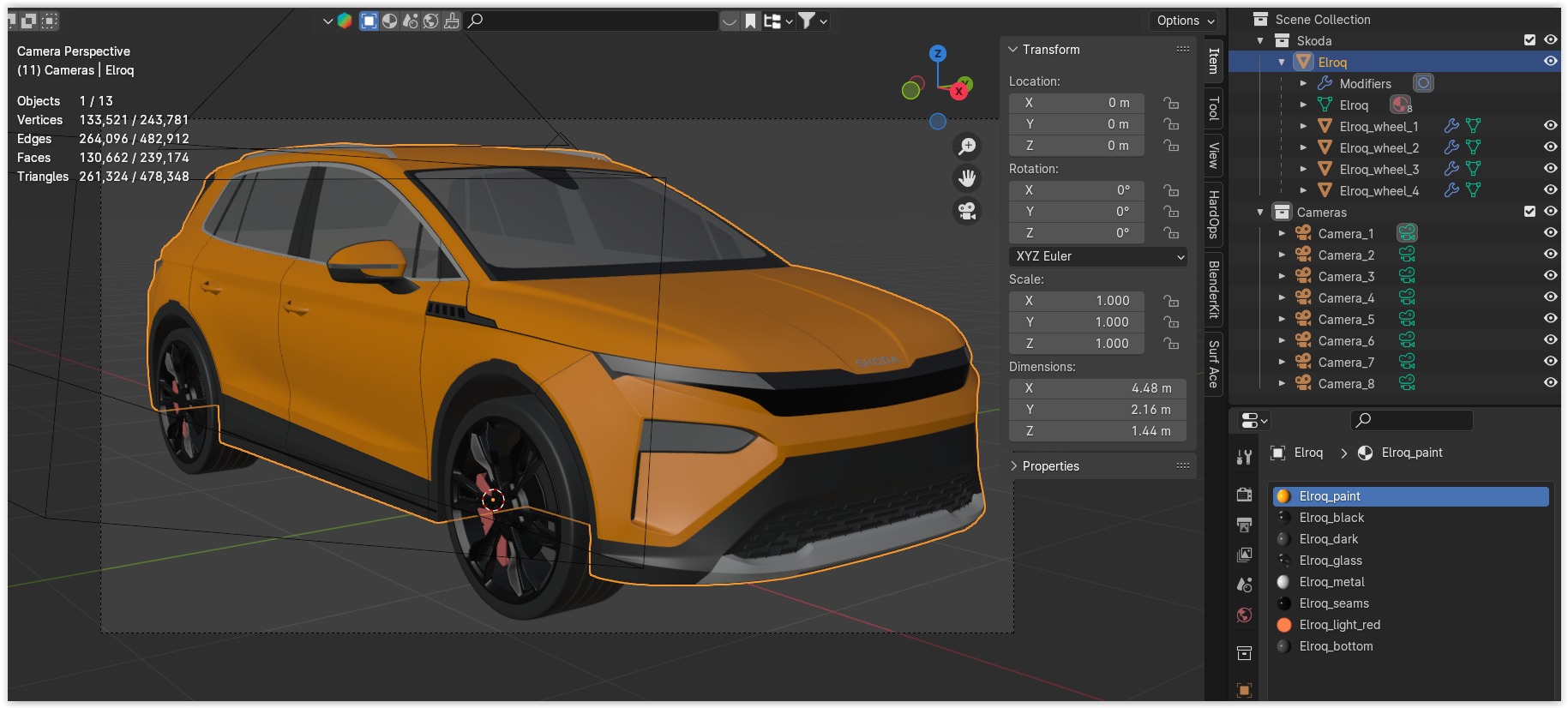Click the Dimensions X value field
The height and width of the screenshot is (708, 1568).
[1097, 388]
